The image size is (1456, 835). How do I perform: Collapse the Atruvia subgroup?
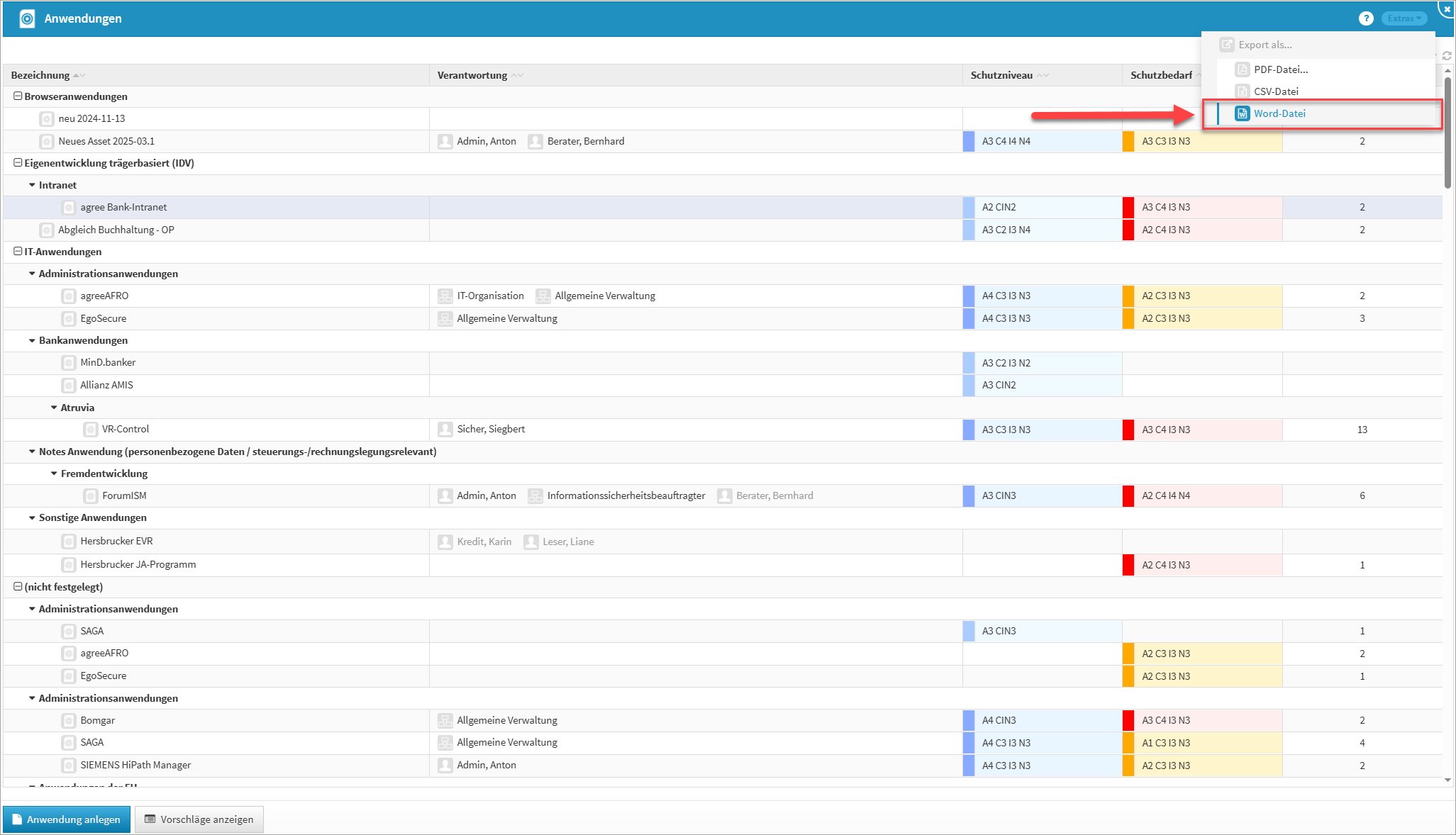pyautogui.click(x=54, y=408)
